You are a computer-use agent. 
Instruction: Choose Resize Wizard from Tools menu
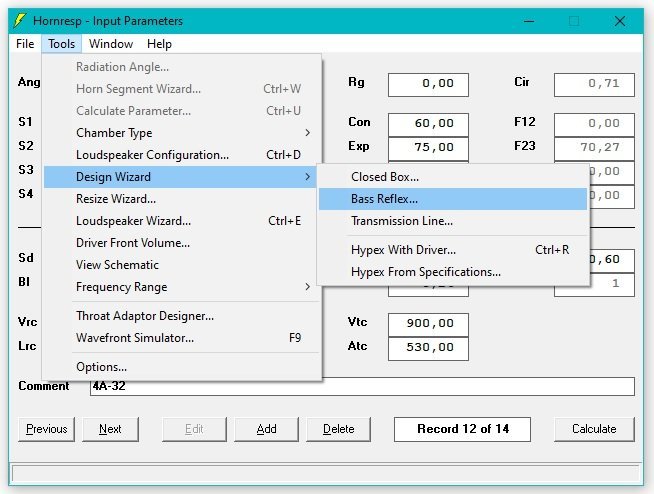[183, 199]
